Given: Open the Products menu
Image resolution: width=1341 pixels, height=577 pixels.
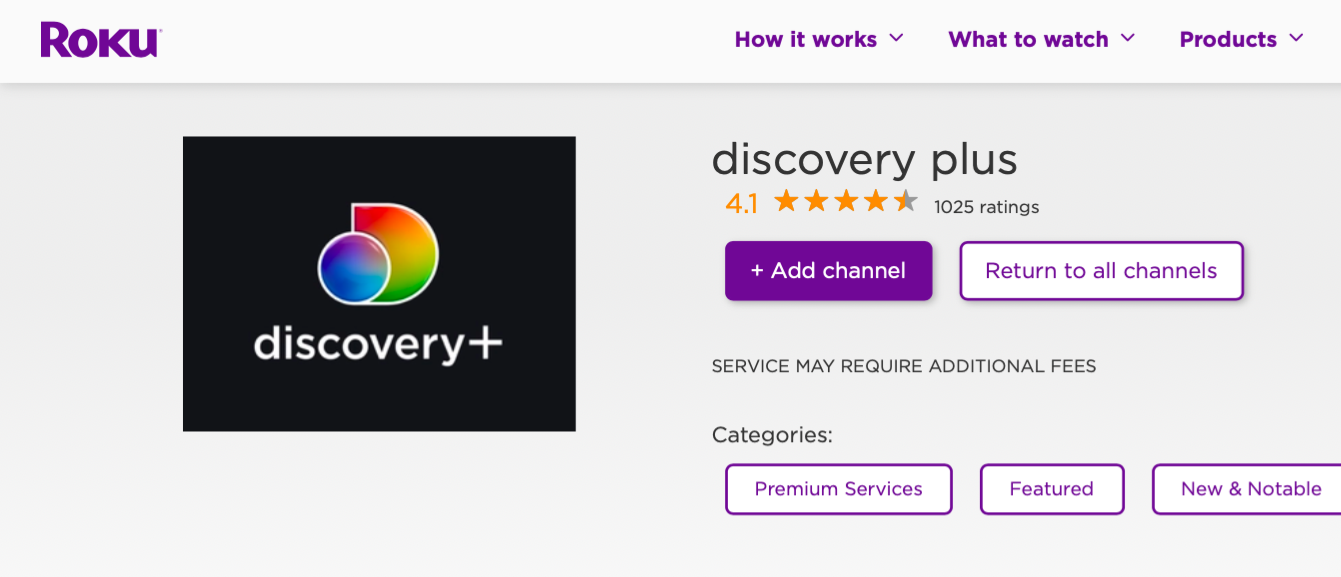Looking at the screenshot, I should click(x=1227, y=40).
